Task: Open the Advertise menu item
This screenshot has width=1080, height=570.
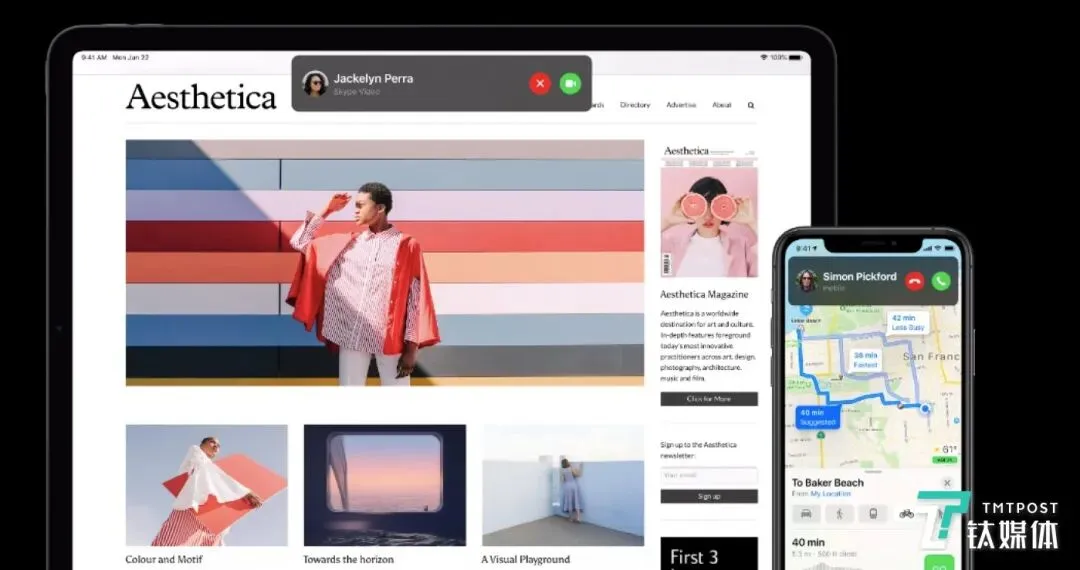Action: [x=681, y=105]
